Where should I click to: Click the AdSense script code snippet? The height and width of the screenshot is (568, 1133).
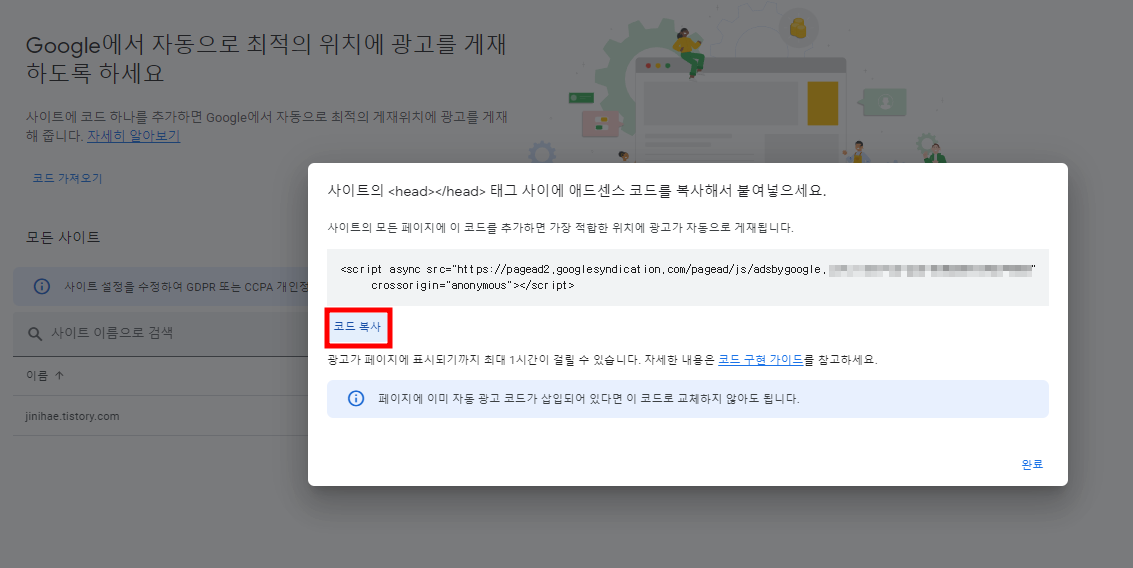[687, 277]
